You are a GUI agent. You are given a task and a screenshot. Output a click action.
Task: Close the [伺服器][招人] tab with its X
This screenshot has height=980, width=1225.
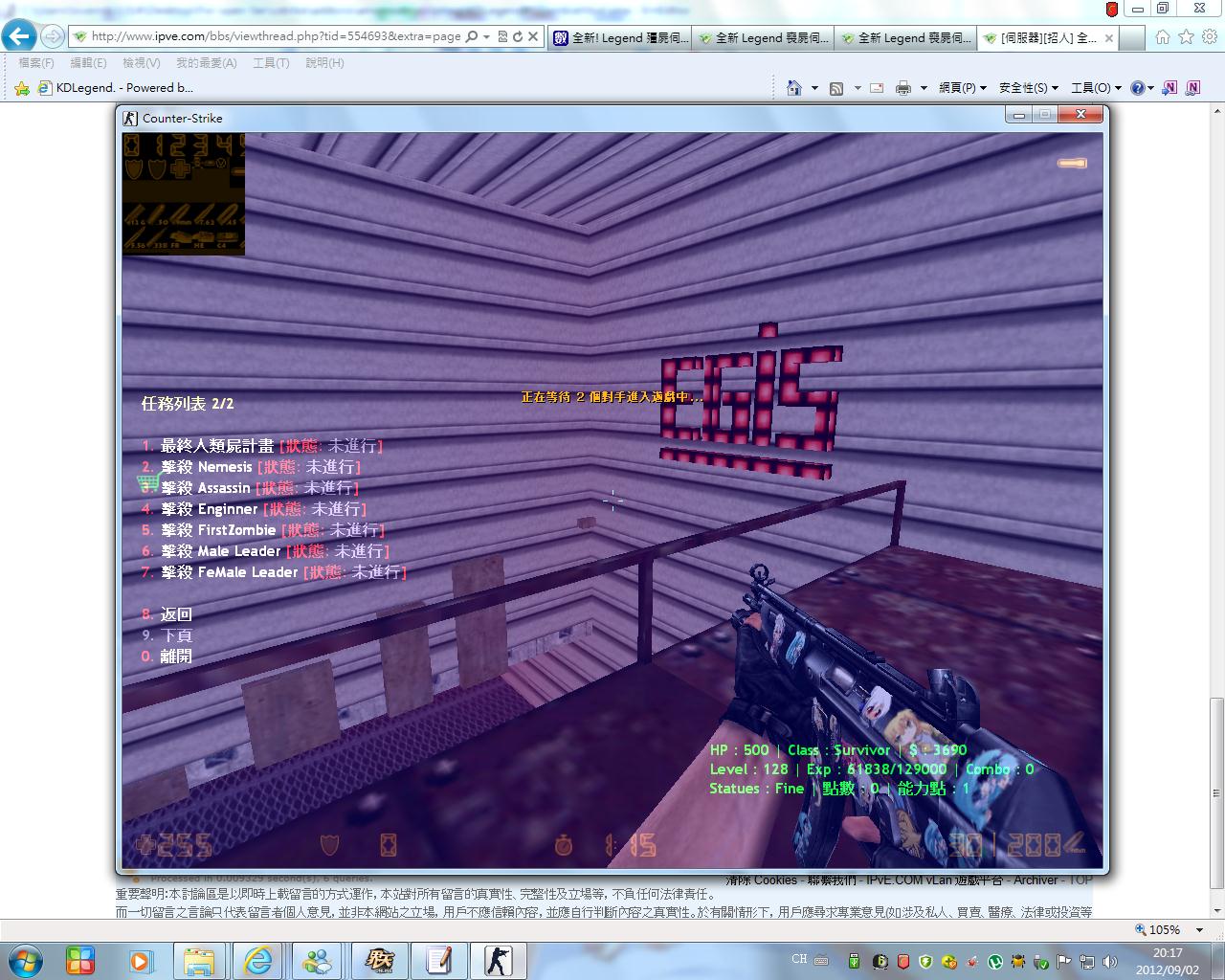1108,38
